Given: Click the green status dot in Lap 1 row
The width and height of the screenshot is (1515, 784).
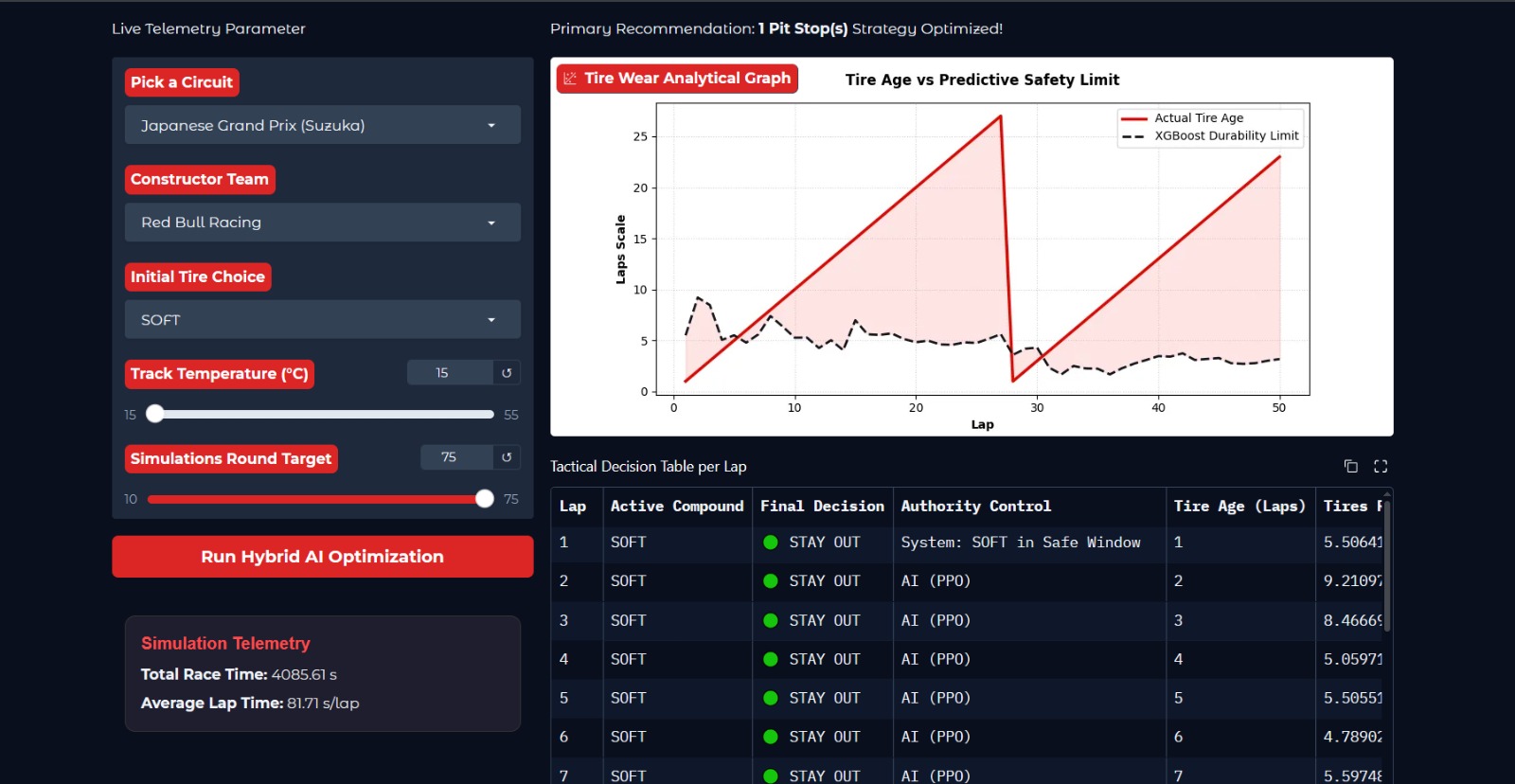Looking at the screenshot, I should click(771, 543).
